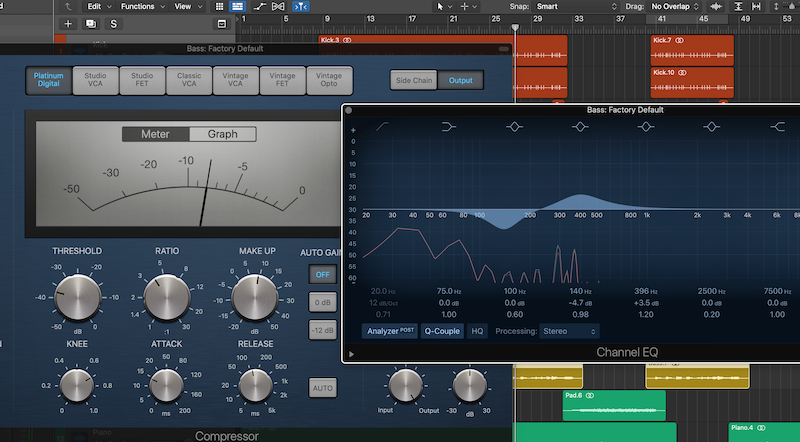Image resolution: width=800 pixels, height=442 pixels.
Task: Enable HQ mode in Channel EQ
Action: (x=477, y=331)
